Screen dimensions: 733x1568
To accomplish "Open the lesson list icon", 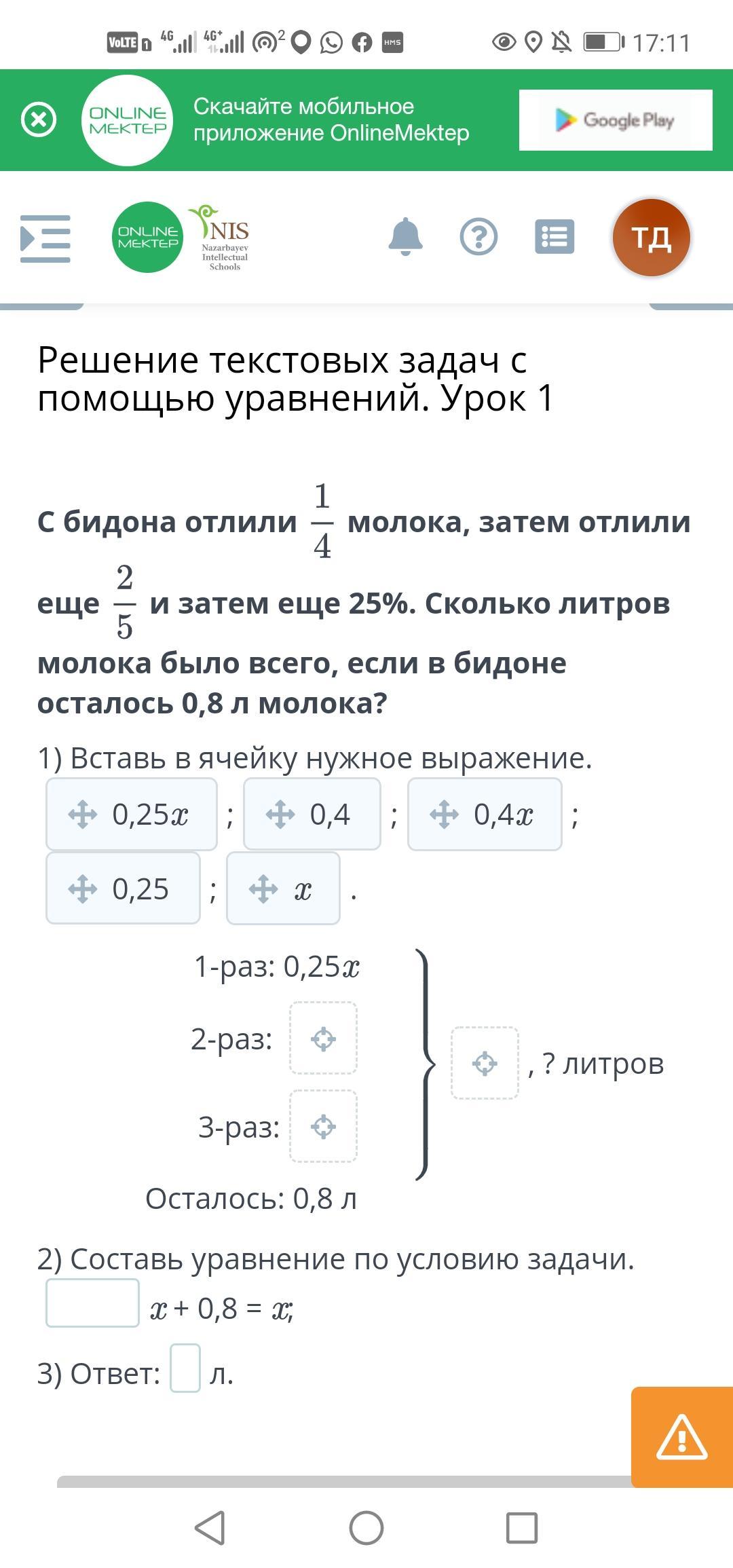I will click(x=554, y=237).
